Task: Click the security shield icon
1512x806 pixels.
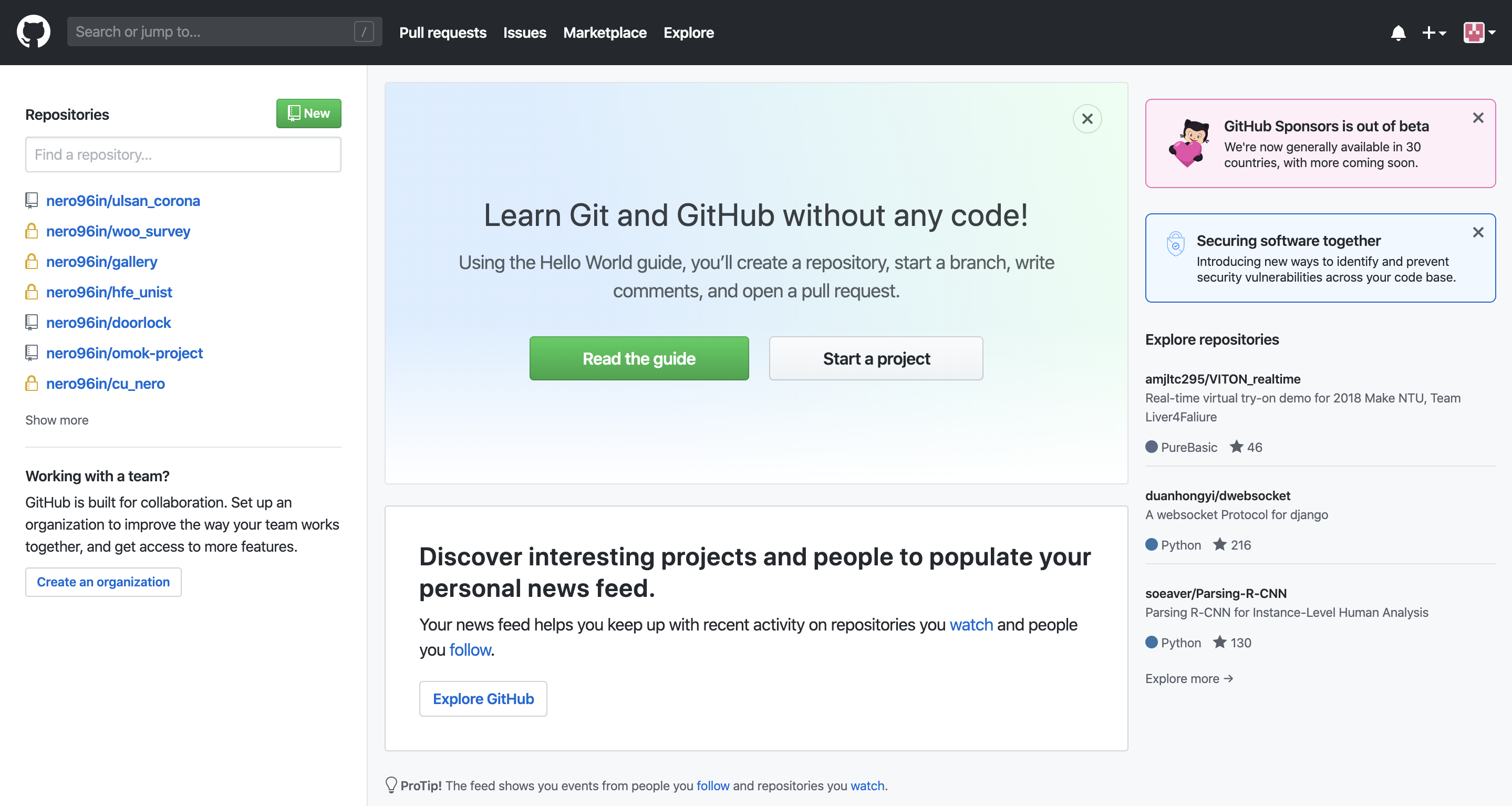Action: tap(1175, 244)
